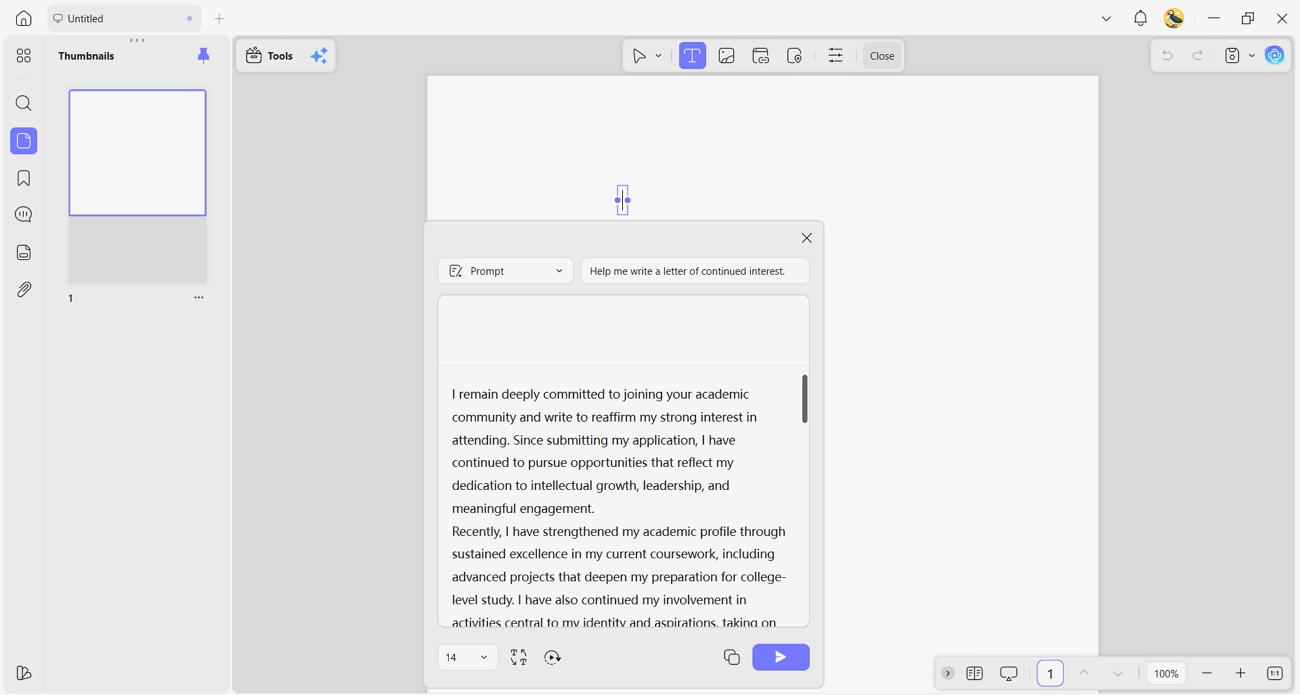Expand the save options dropdown arrow
The image size is (1300, 695).
1252,56
